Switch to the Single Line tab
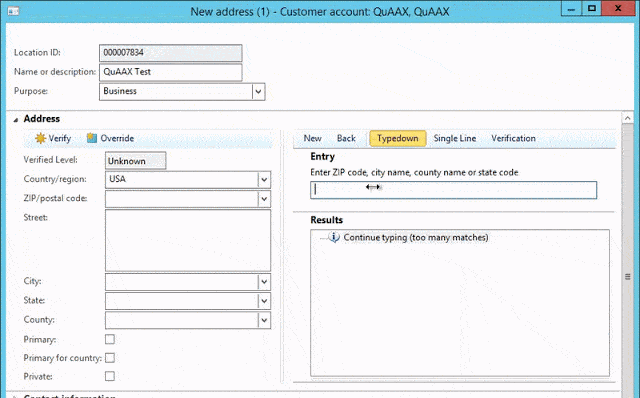The image size is (640, 398). 455,138
